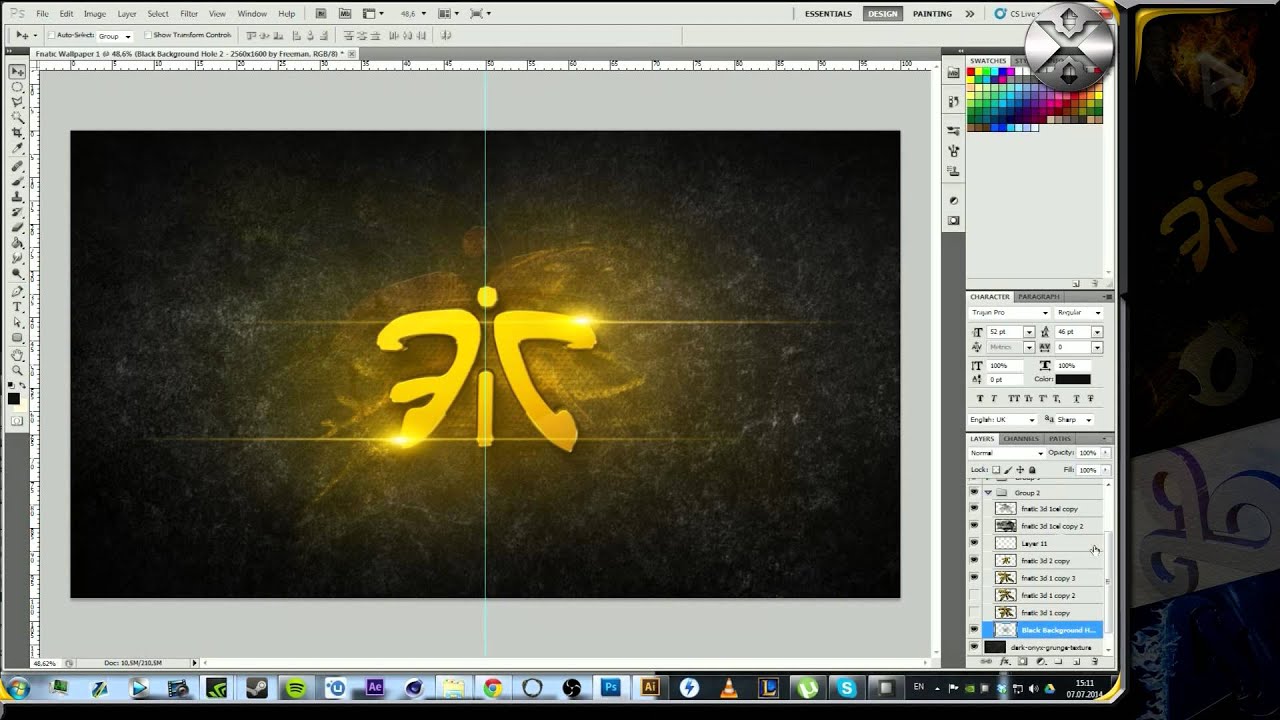This screenshot has width=1280, height=720.
Task: Apply Faux Bold in Character panel
Action: pyautogui.click(x=980, y=399)
